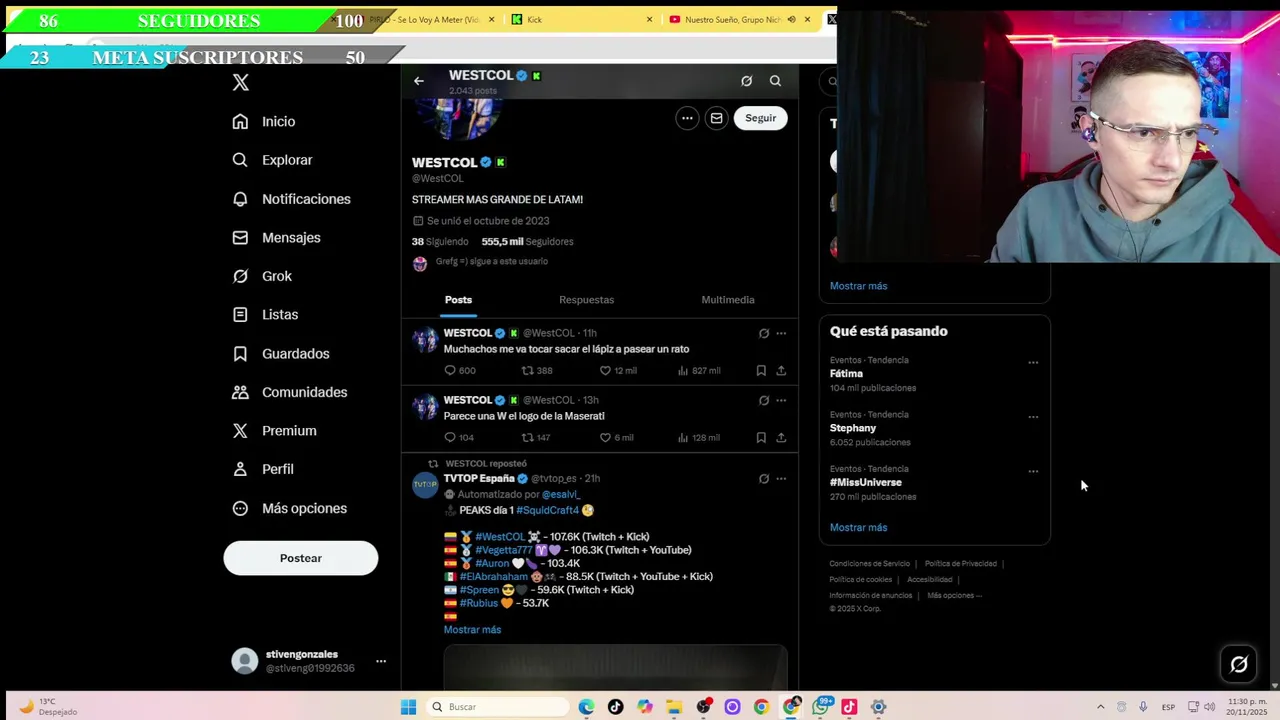Screen dimensions: 1280x720
Task: Open the stivengonzales account avatar
Action: point(245,661)
